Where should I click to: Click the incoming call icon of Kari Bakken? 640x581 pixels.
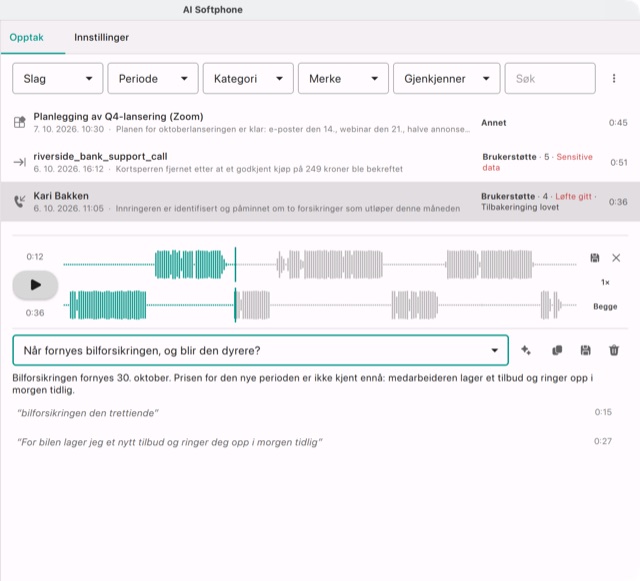20,201
